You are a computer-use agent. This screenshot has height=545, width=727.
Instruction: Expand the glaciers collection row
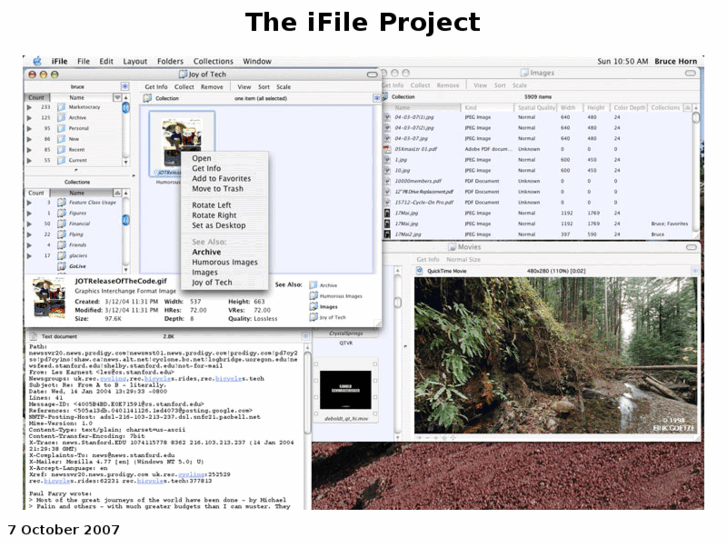(30, 256)
